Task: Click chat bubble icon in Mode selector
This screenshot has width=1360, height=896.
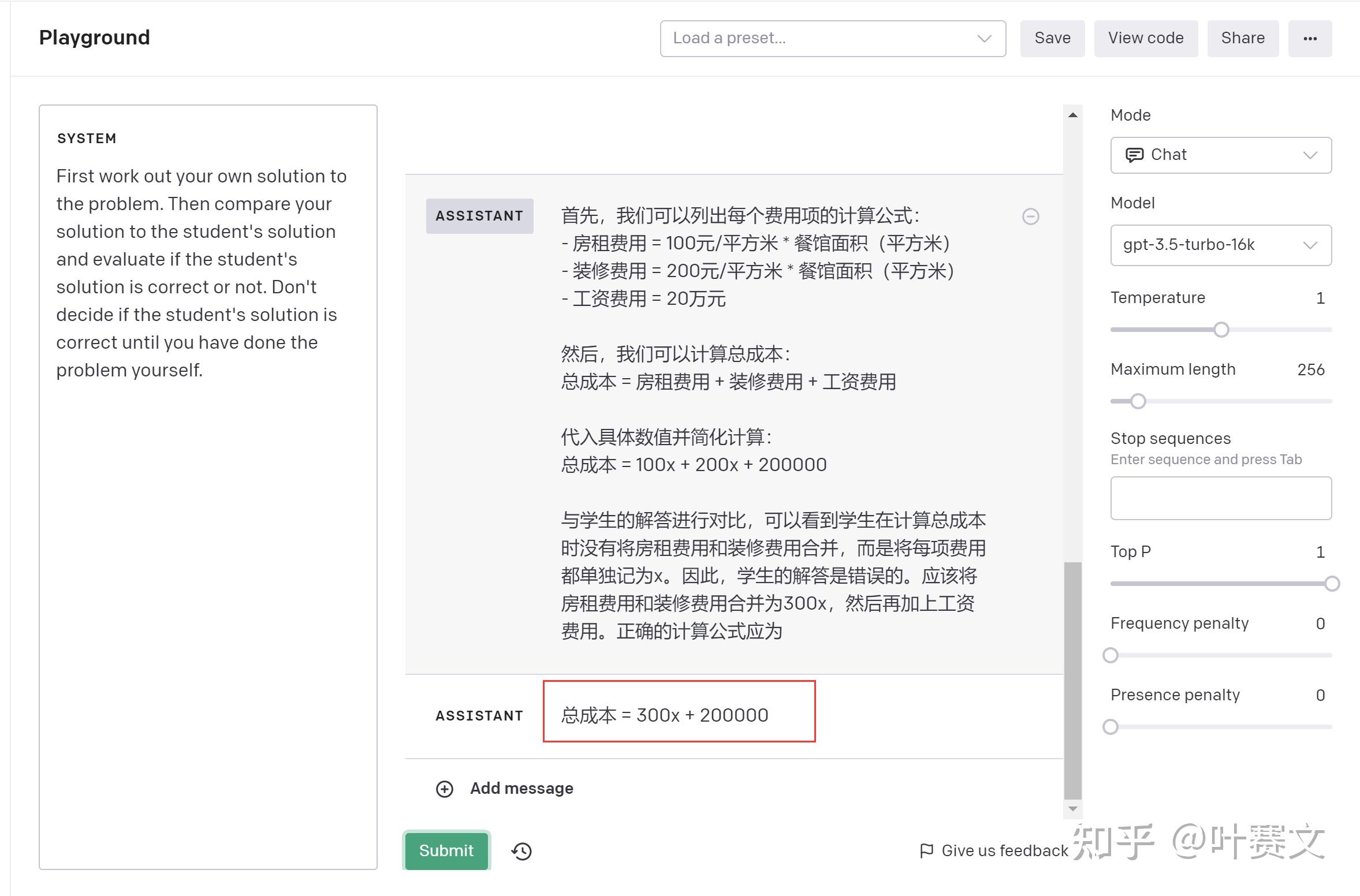Action: [x=1134, y=155]
